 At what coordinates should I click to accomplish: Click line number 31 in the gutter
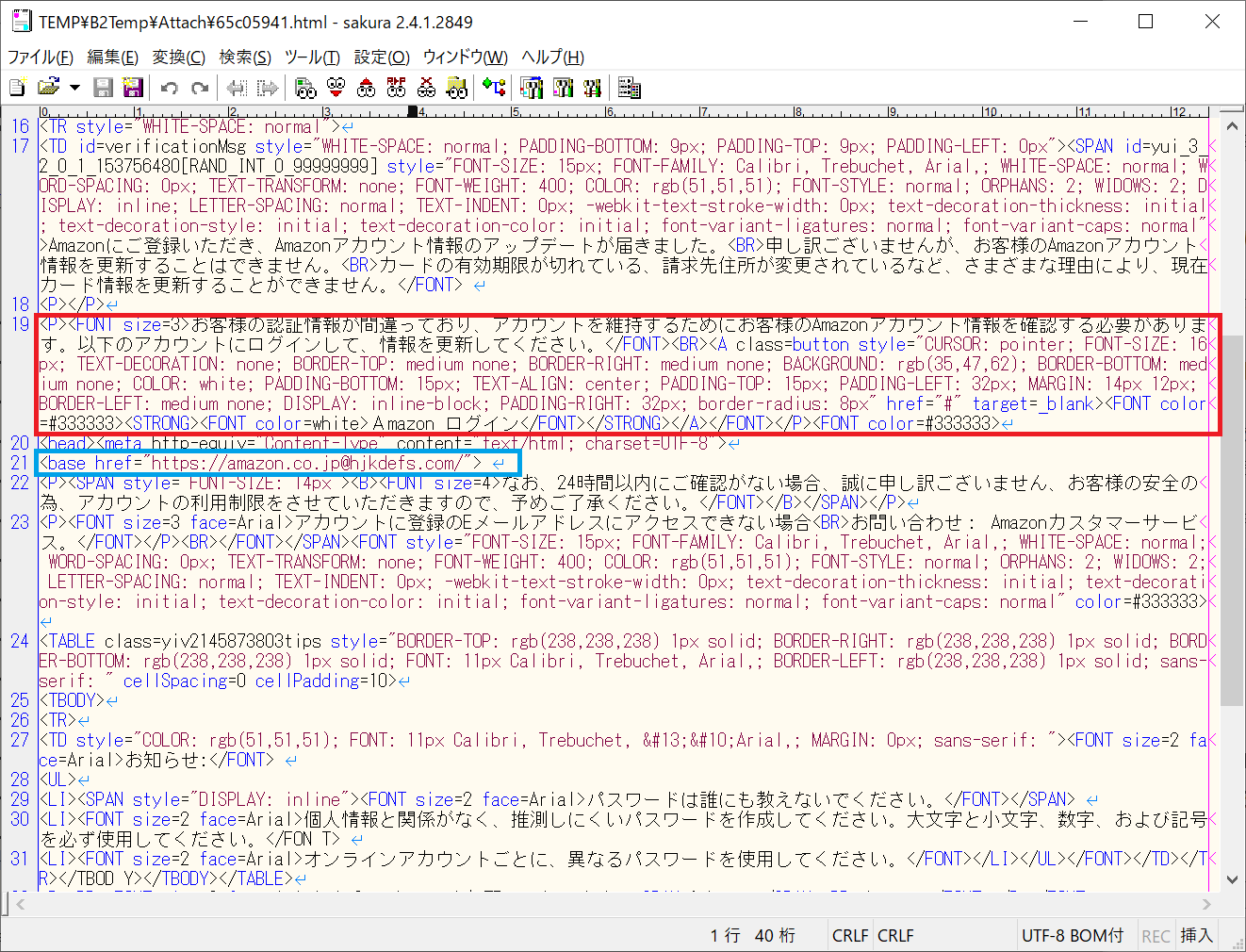[x=20, y=859]
